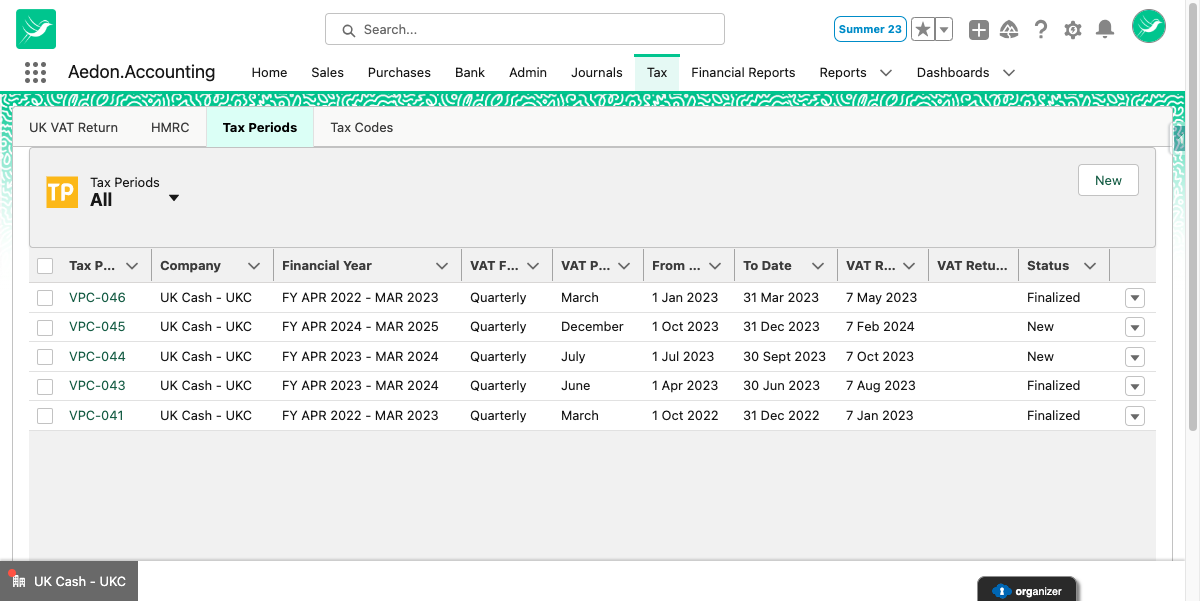Image resolution: width=1200 pixels, height=601 pixels.
Task: Go to the Sales tab
Action: (327, 72)
